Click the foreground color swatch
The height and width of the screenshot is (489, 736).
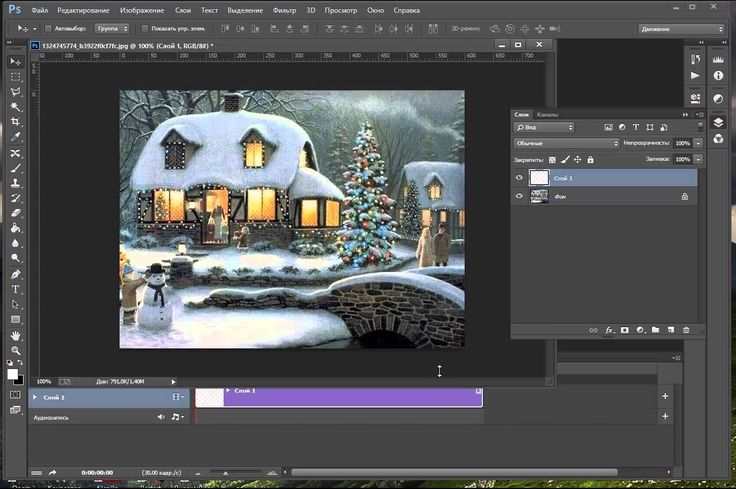click(13, 374)
